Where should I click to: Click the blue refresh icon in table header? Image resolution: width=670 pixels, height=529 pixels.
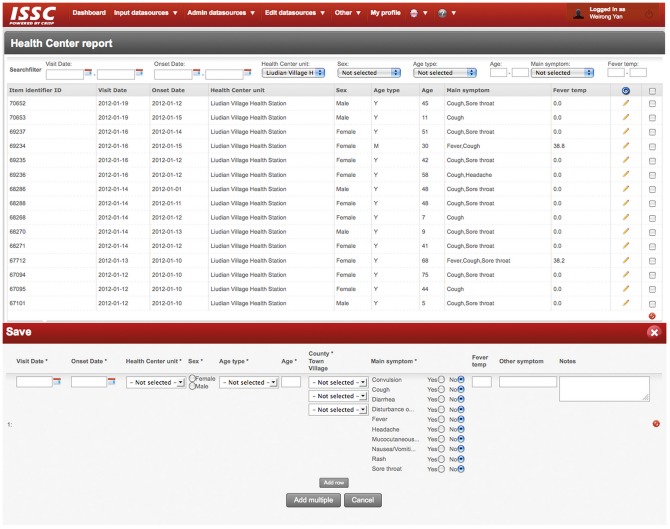626,91
